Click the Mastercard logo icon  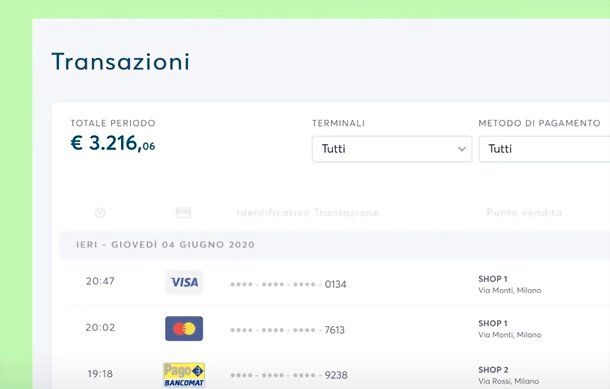point(184,328)
